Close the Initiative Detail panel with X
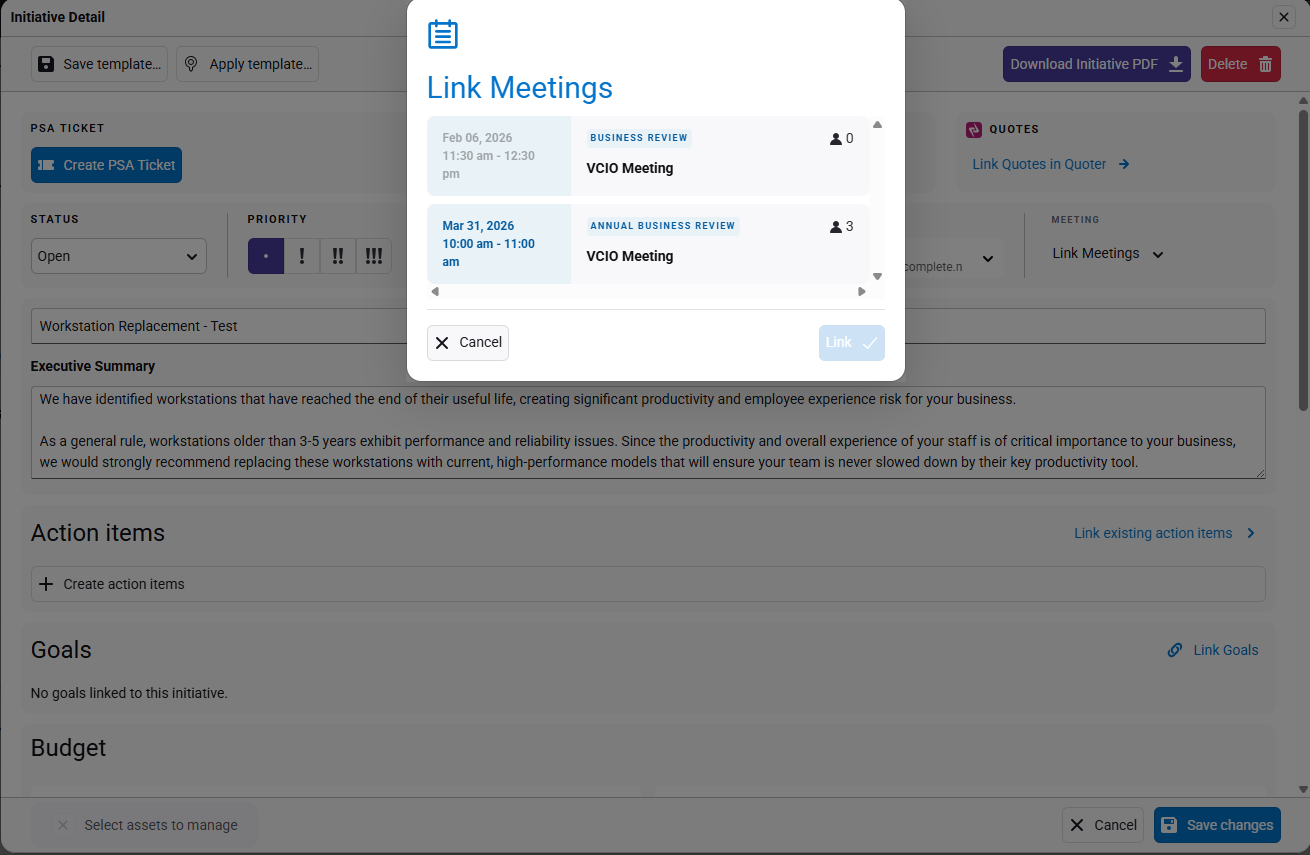This screenshot has height=855, width=1310. (x=1283, y=17)
